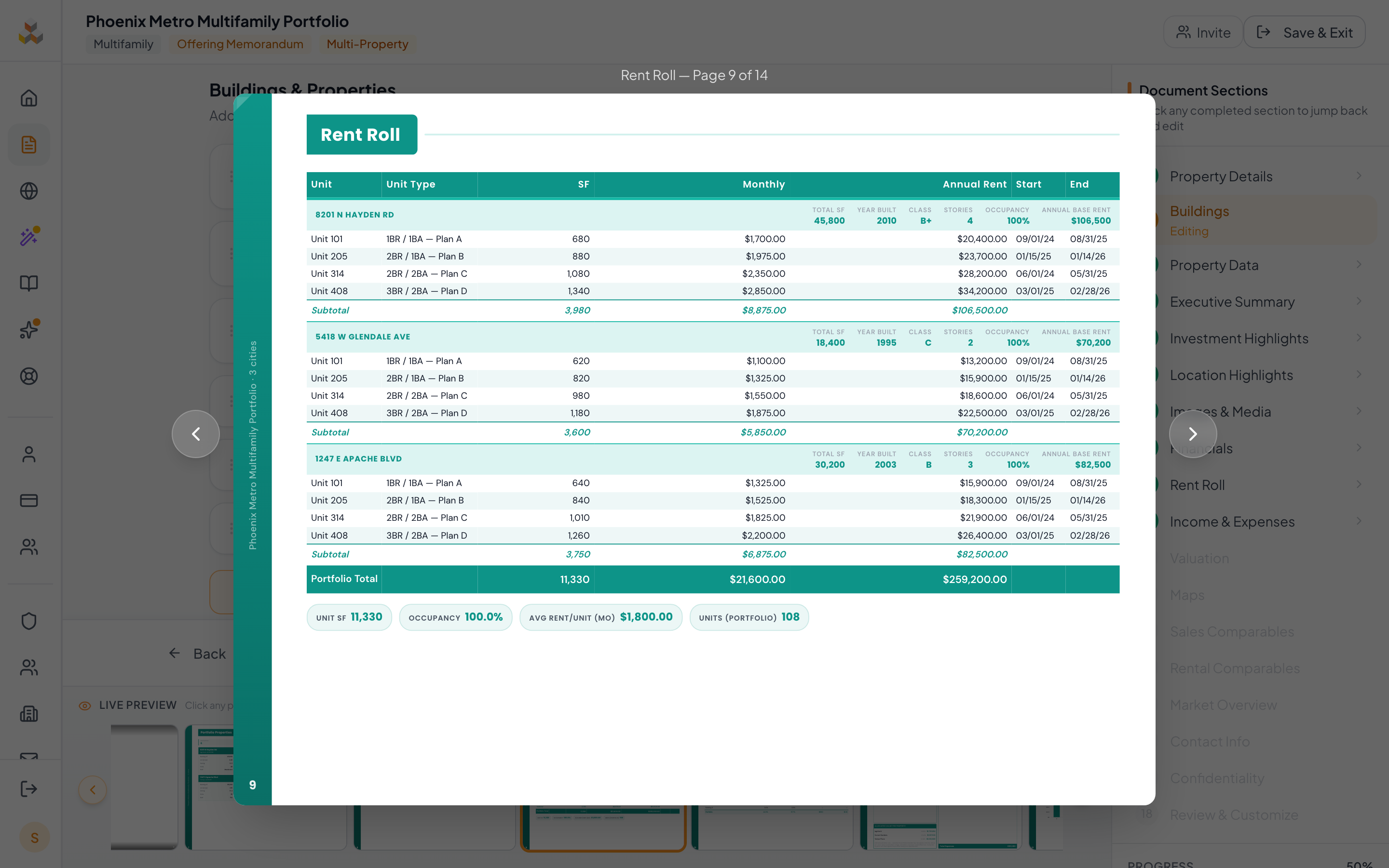Screen dimensions: 1389x868
Task: Open Executive Summary section
Action: click(1232, 302)
